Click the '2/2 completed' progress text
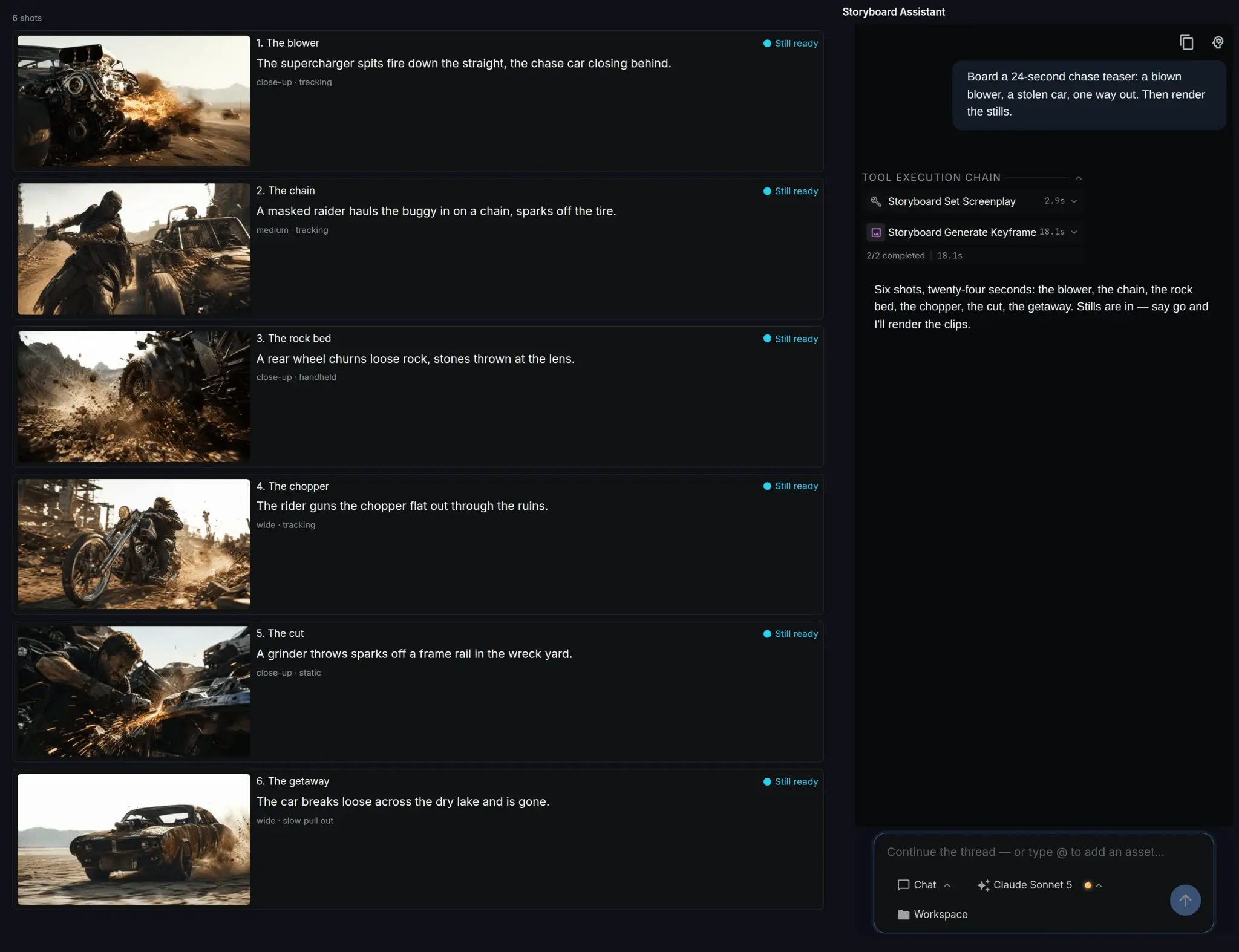The image size is (1239, 952). 895,256
